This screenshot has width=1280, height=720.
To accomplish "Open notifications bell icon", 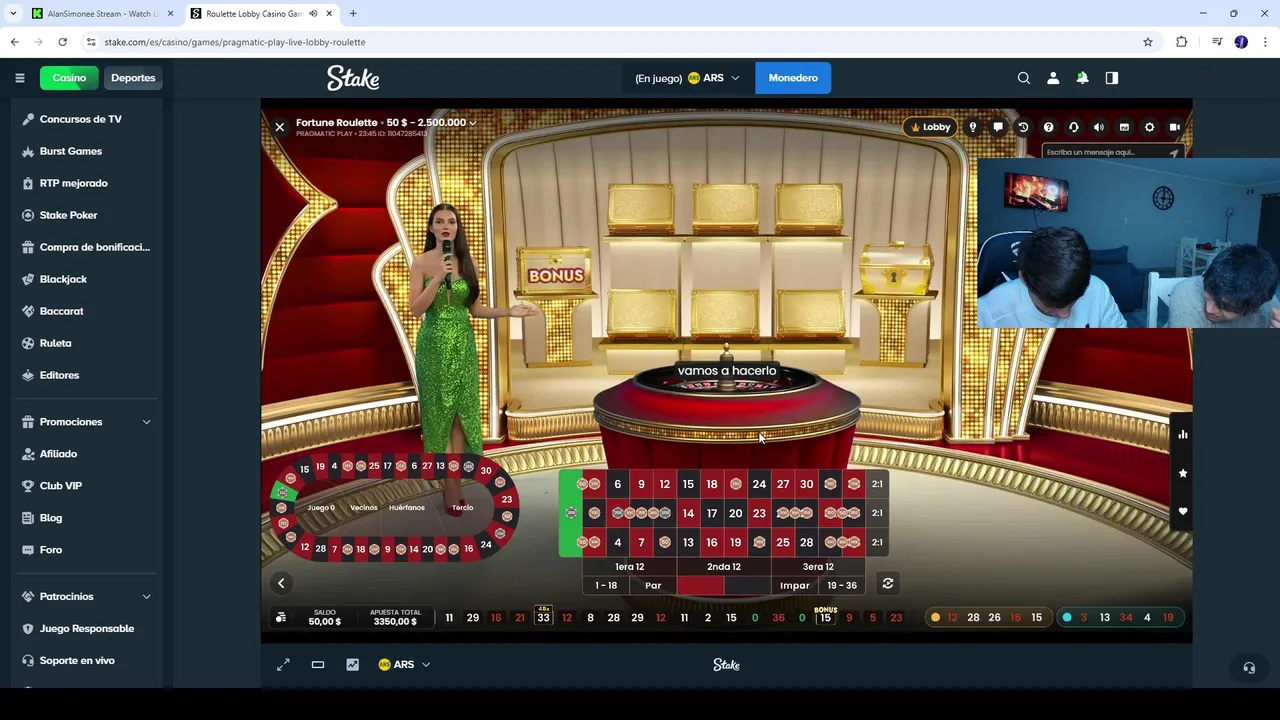I will pyautogui.click(x=1082, y=78).
